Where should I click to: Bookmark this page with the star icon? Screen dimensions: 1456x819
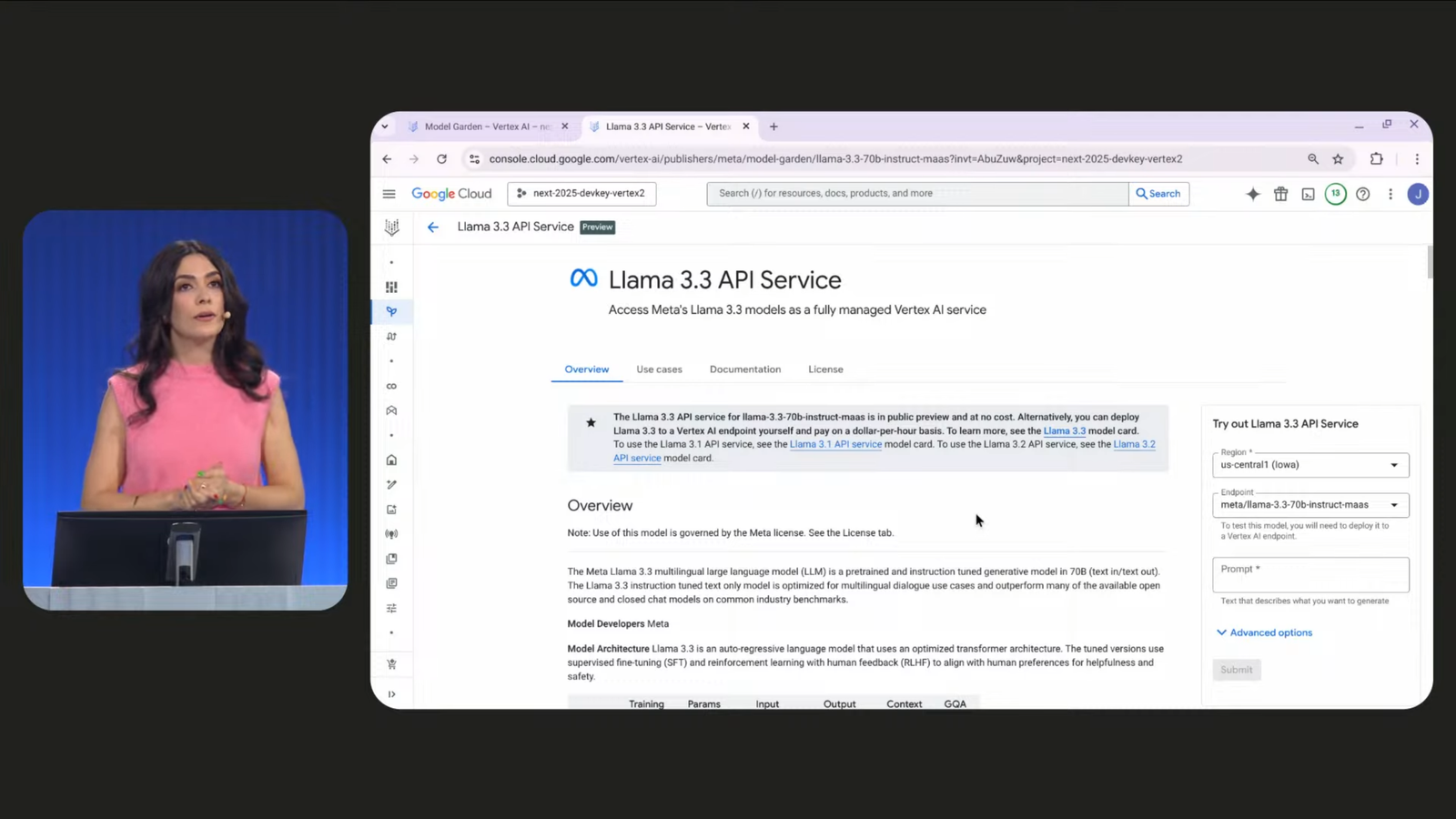1338,159
